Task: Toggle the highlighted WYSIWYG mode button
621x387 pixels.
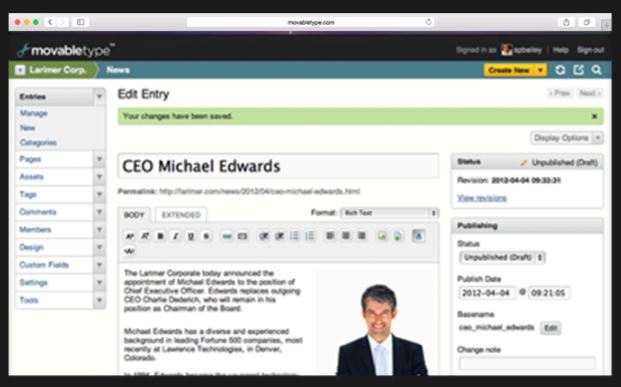Action: click(x=418, y=236)
